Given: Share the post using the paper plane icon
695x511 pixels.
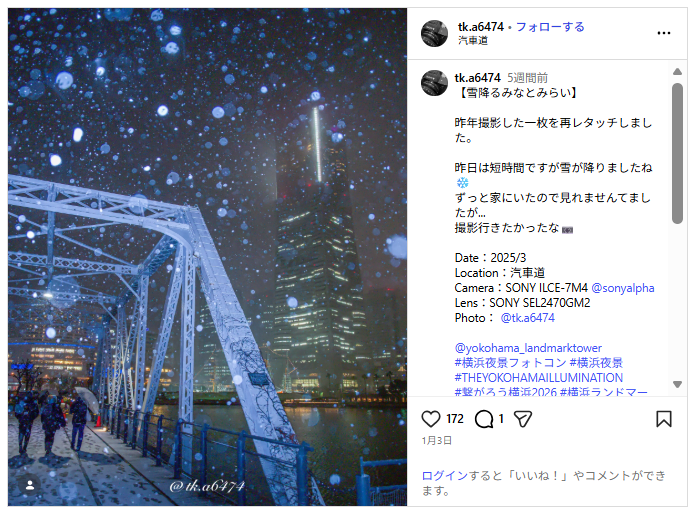Looking at the screenshot, I should [523, 419].
